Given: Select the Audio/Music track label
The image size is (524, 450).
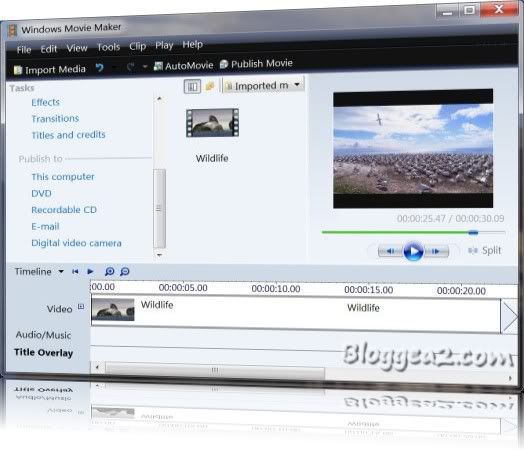Looking at the screenshot, I should pyautogui.click(x=43, y=335).
